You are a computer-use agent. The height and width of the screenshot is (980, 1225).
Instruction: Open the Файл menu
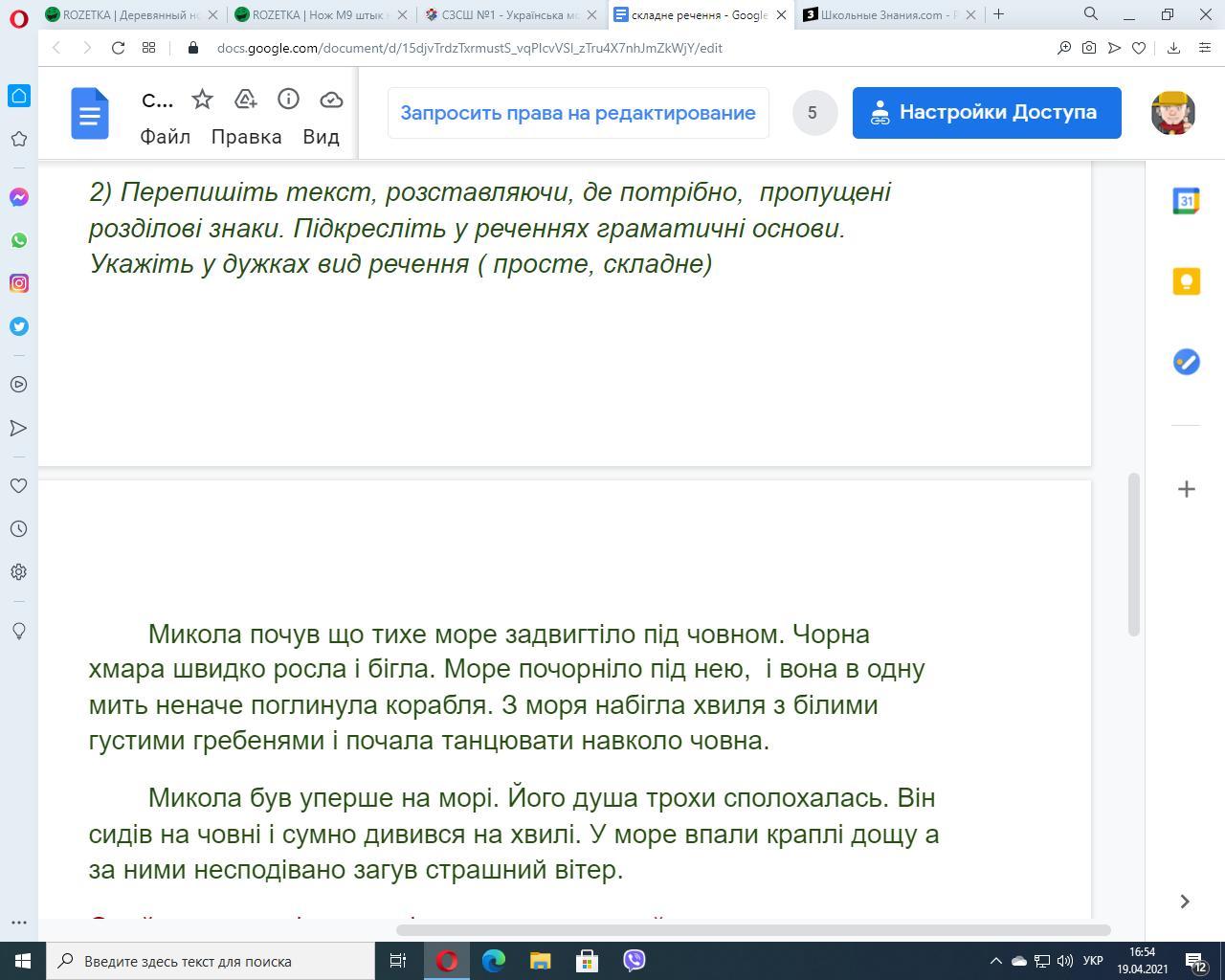(165, 137)
